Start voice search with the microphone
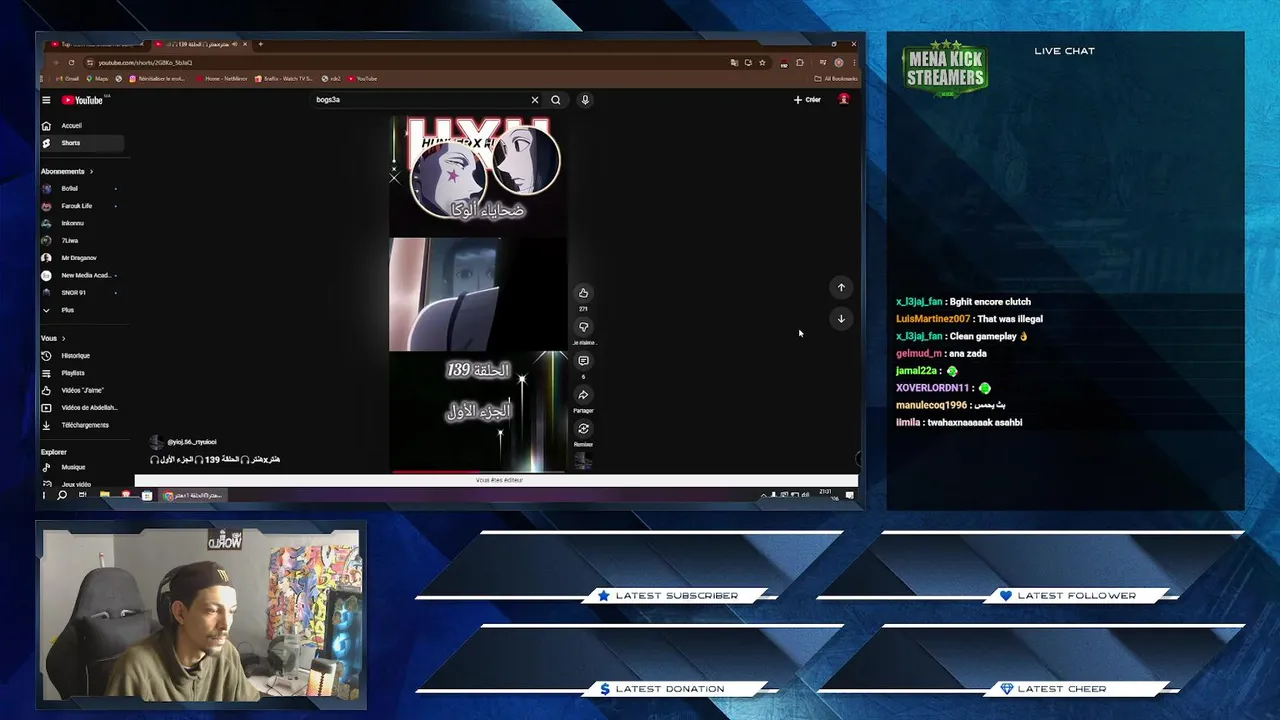Viewport: 1280px width, 720px height. [x=585, y=100]
